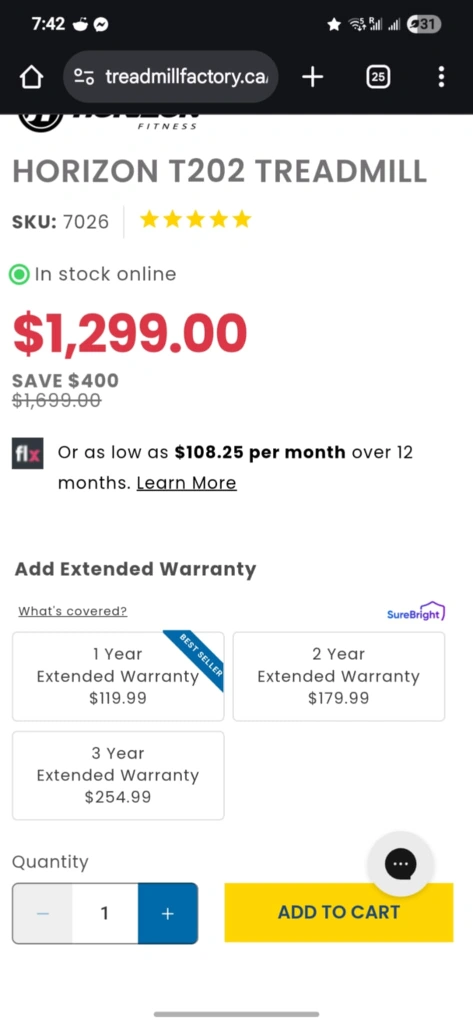
Task: Open the tab switcher showing 25
Action: coord(378,78)
